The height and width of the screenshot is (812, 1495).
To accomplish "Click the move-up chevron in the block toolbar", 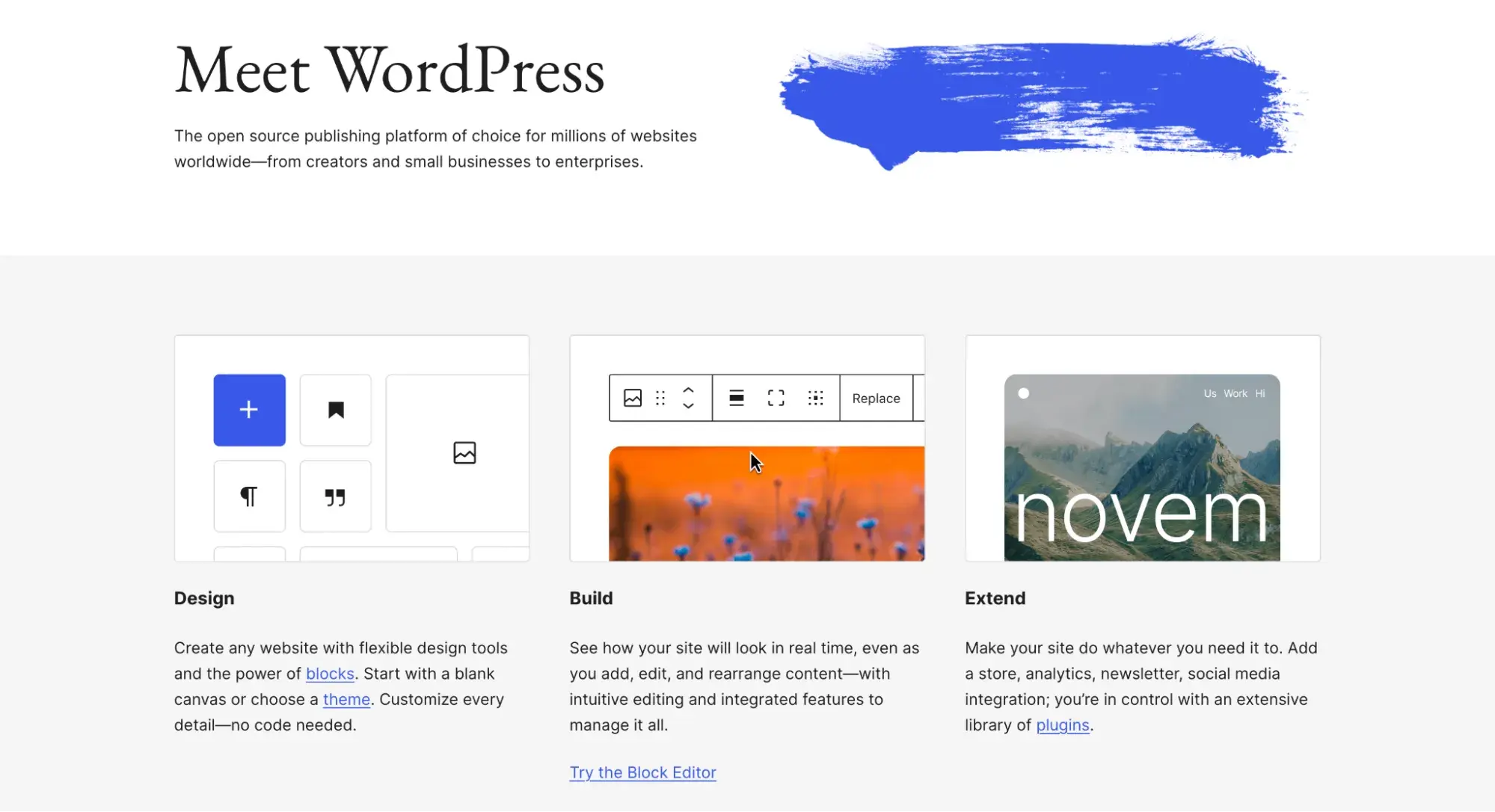I will point(688,390).
